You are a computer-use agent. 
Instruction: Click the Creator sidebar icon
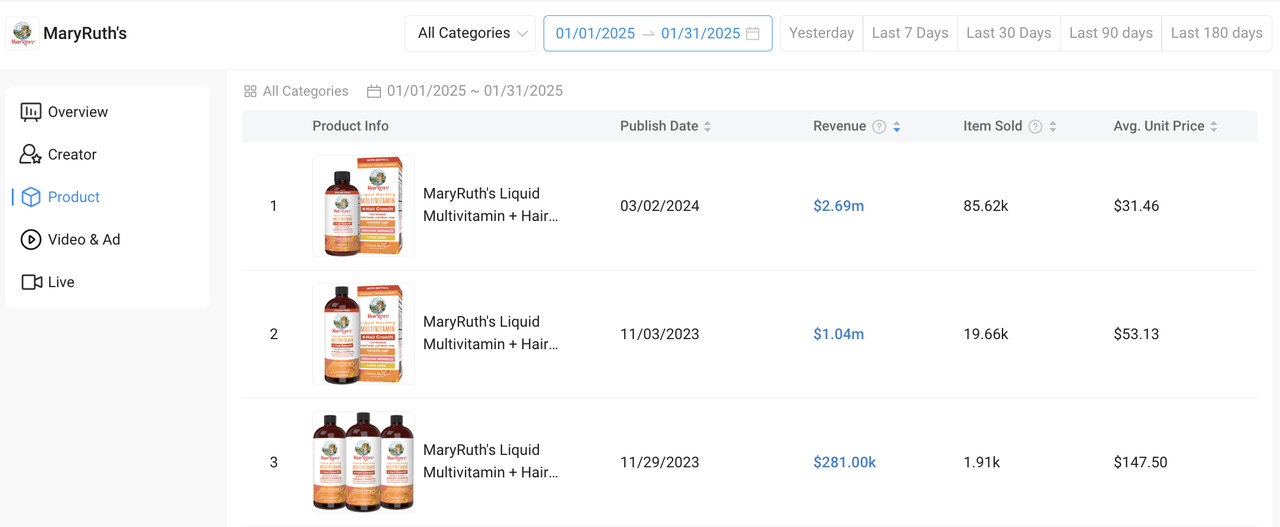pyautogui.click(x=31, y=155)
